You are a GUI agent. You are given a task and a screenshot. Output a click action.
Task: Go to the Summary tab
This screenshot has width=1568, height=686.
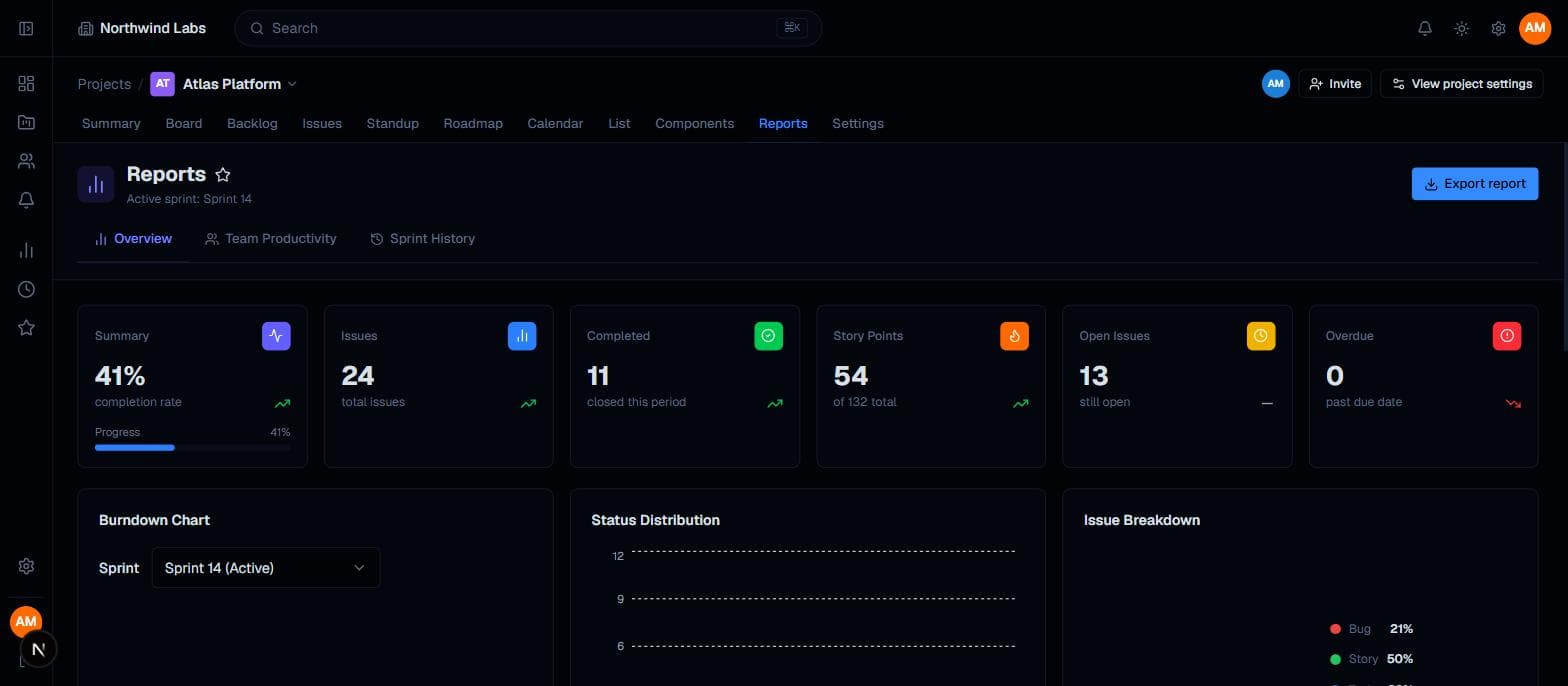[111, 123]
